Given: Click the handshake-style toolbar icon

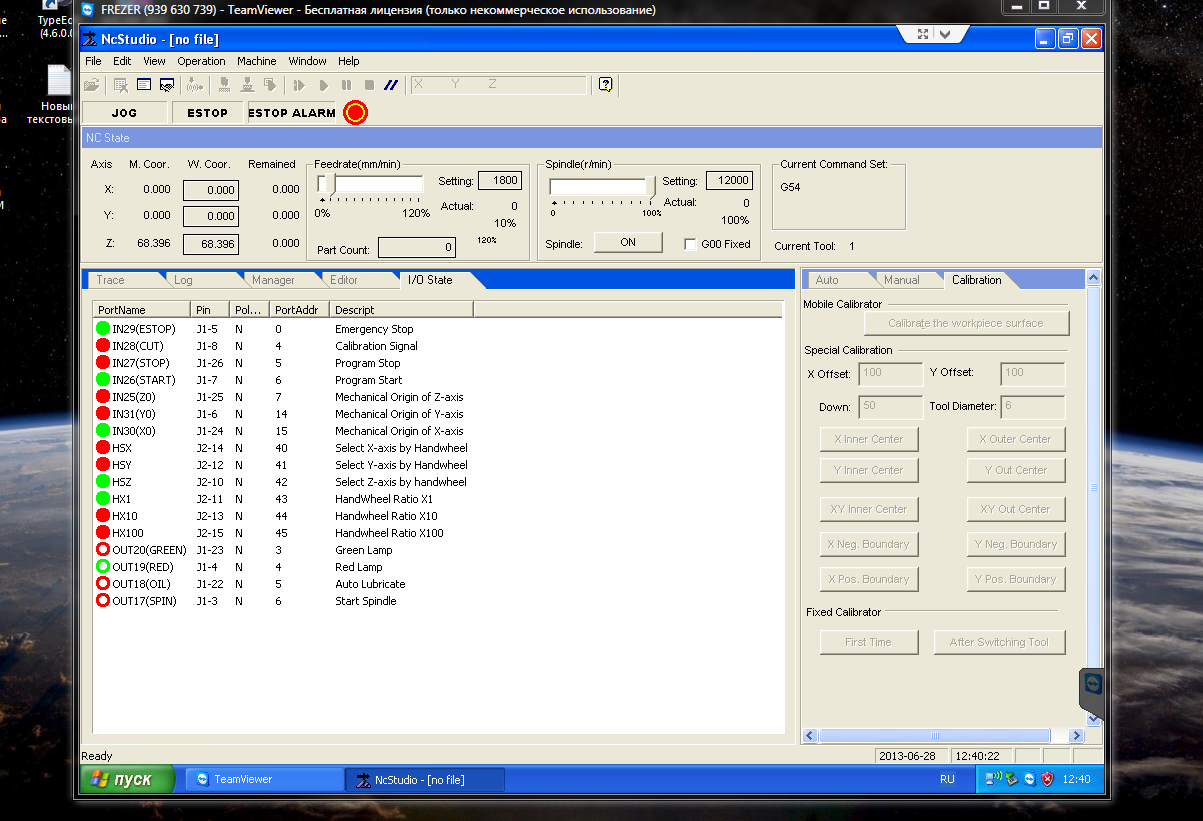Looking at the screenshot, I should (x=167, y=85).
